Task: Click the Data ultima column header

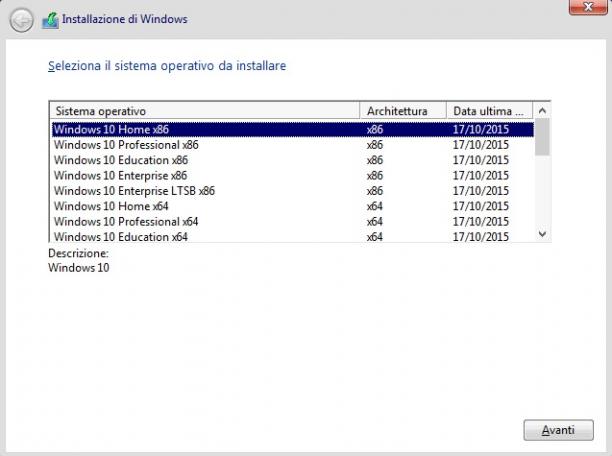Action: click(489, 111)
